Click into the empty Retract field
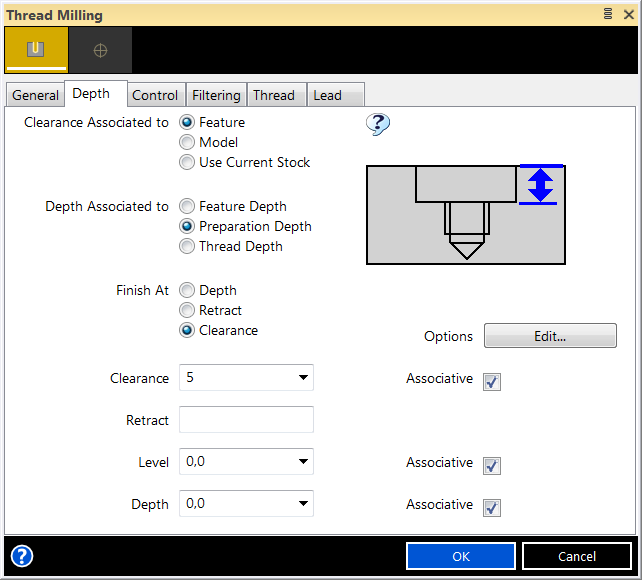The width and height of the screenshot is (642, 580). 246,420
